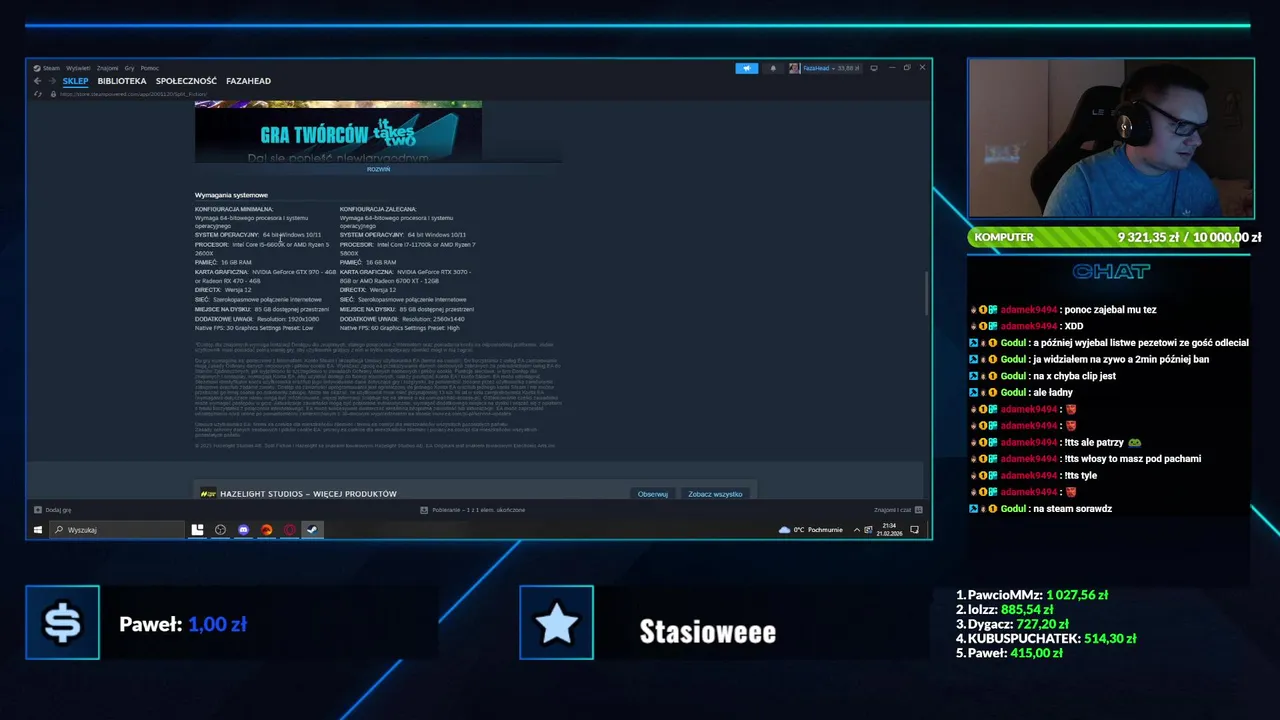
Task: Click the streamer webcam feed
Action: coord(1111,138)
